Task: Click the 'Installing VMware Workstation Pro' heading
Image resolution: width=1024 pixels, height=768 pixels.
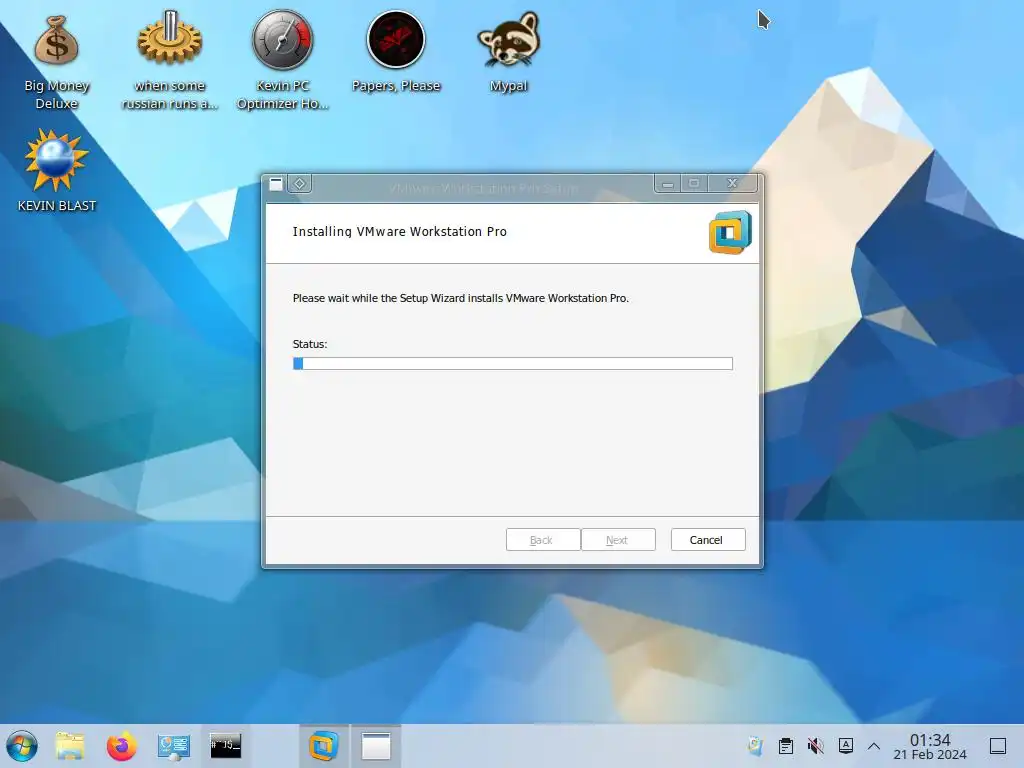Action: 400,231
